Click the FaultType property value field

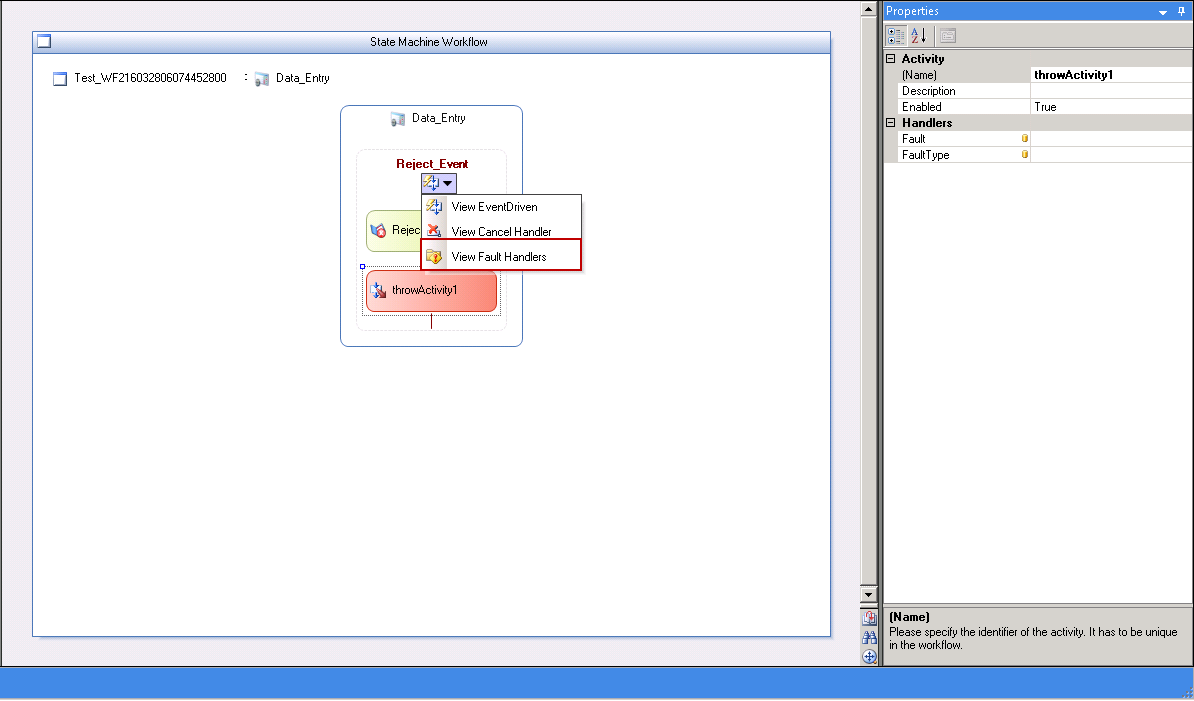(x=1111, y=155)
